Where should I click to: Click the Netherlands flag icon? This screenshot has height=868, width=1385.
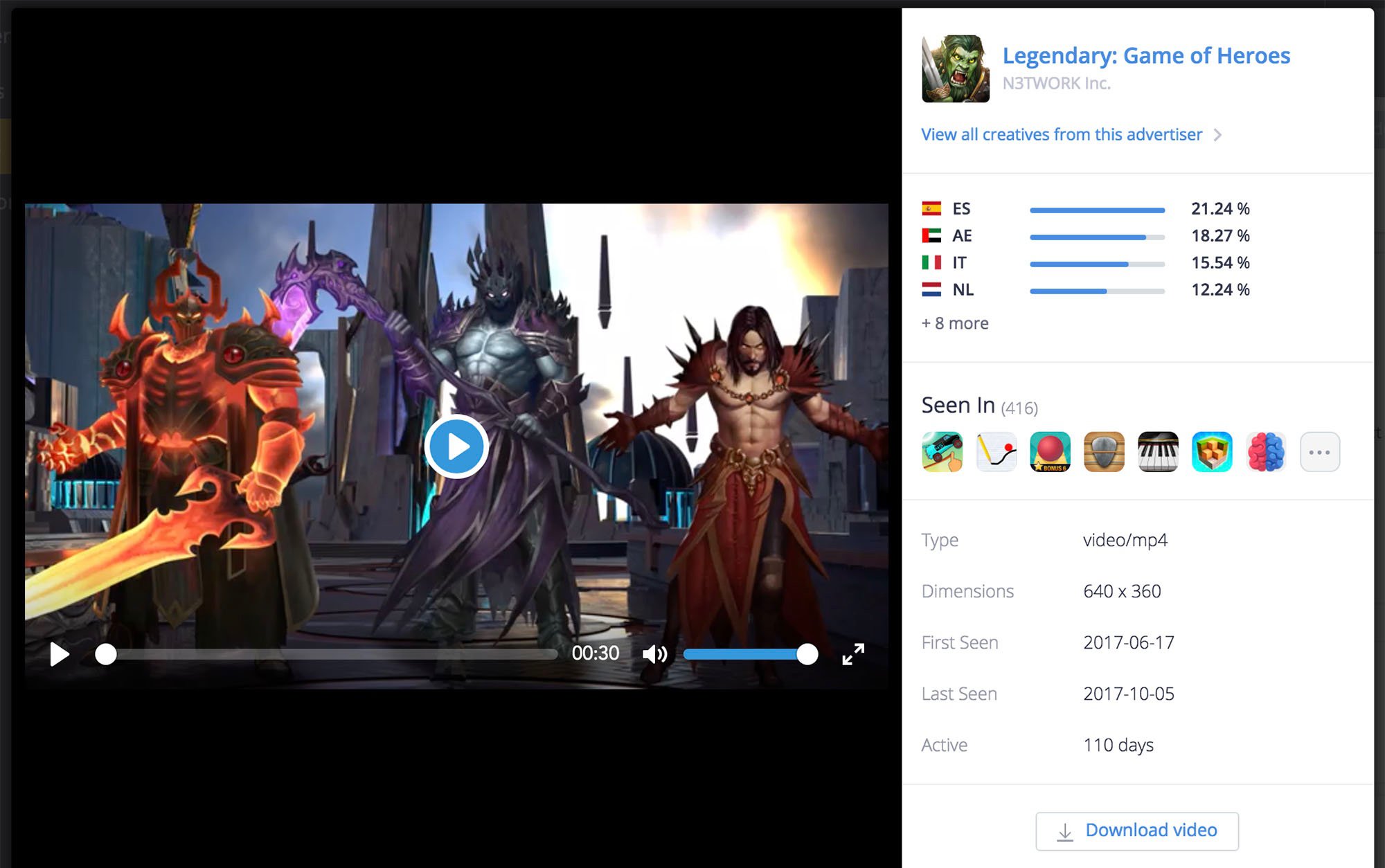click(x=931, y=289)
